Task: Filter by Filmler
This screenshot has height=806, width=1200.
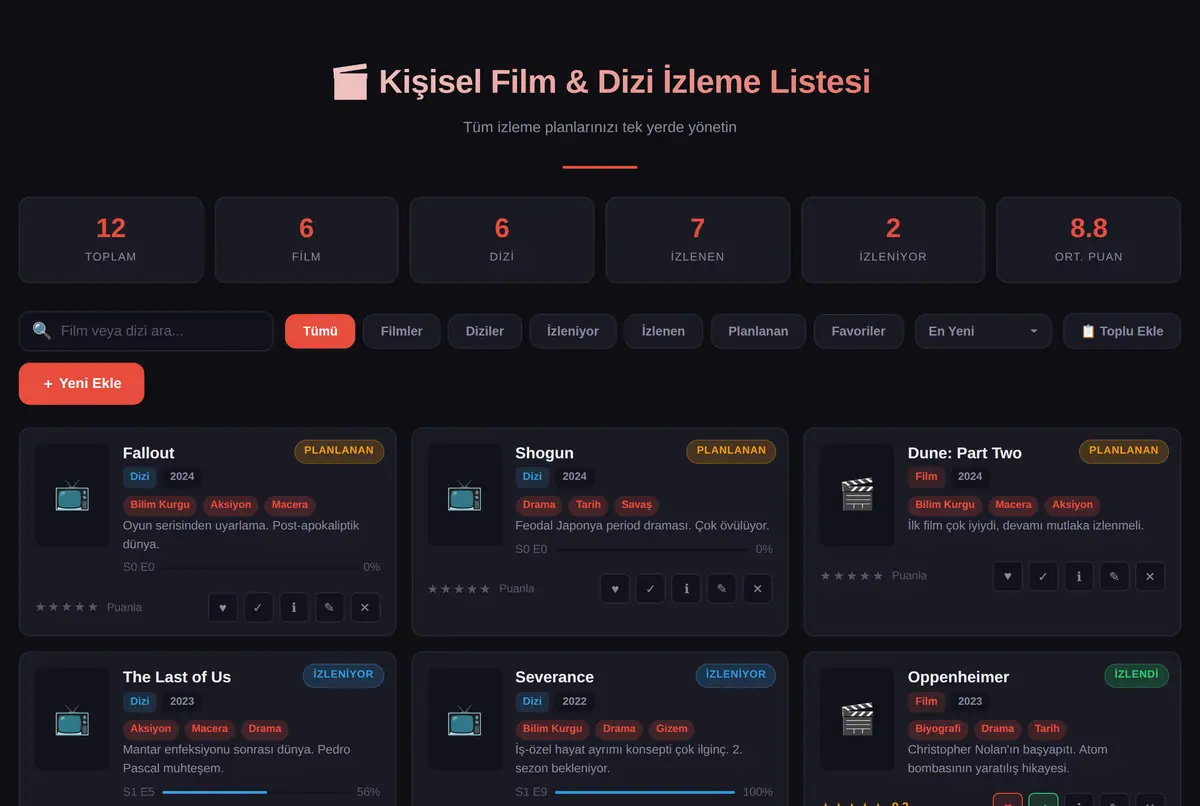Action: tap(401, 331)
